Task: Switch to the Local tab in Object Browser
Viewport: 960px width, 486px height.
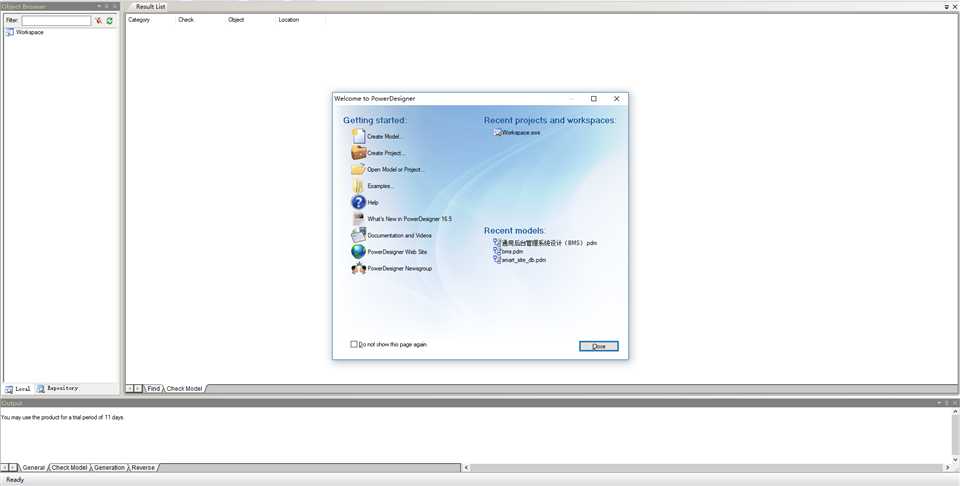Action: pos(18,389)
